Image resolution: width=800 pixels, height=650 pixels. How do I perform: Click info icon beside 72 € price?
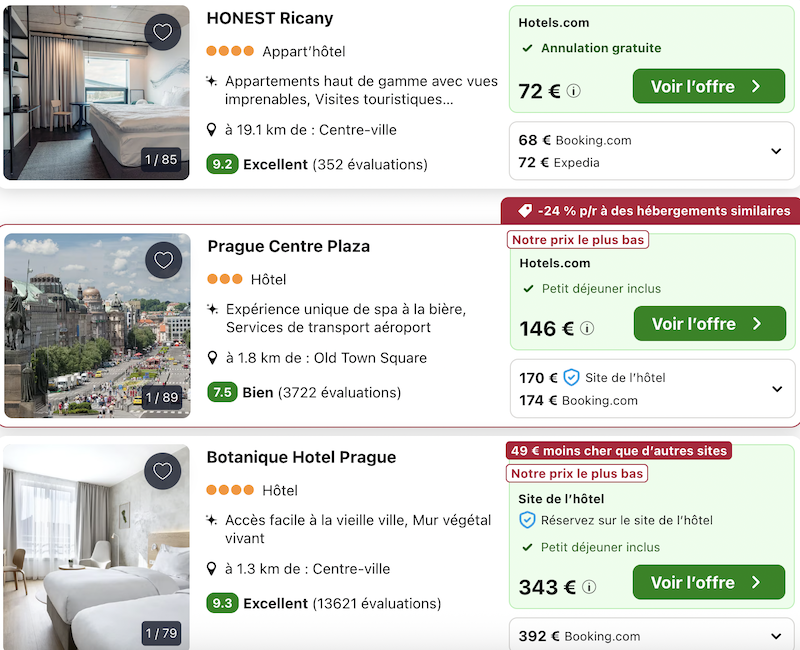574,91
